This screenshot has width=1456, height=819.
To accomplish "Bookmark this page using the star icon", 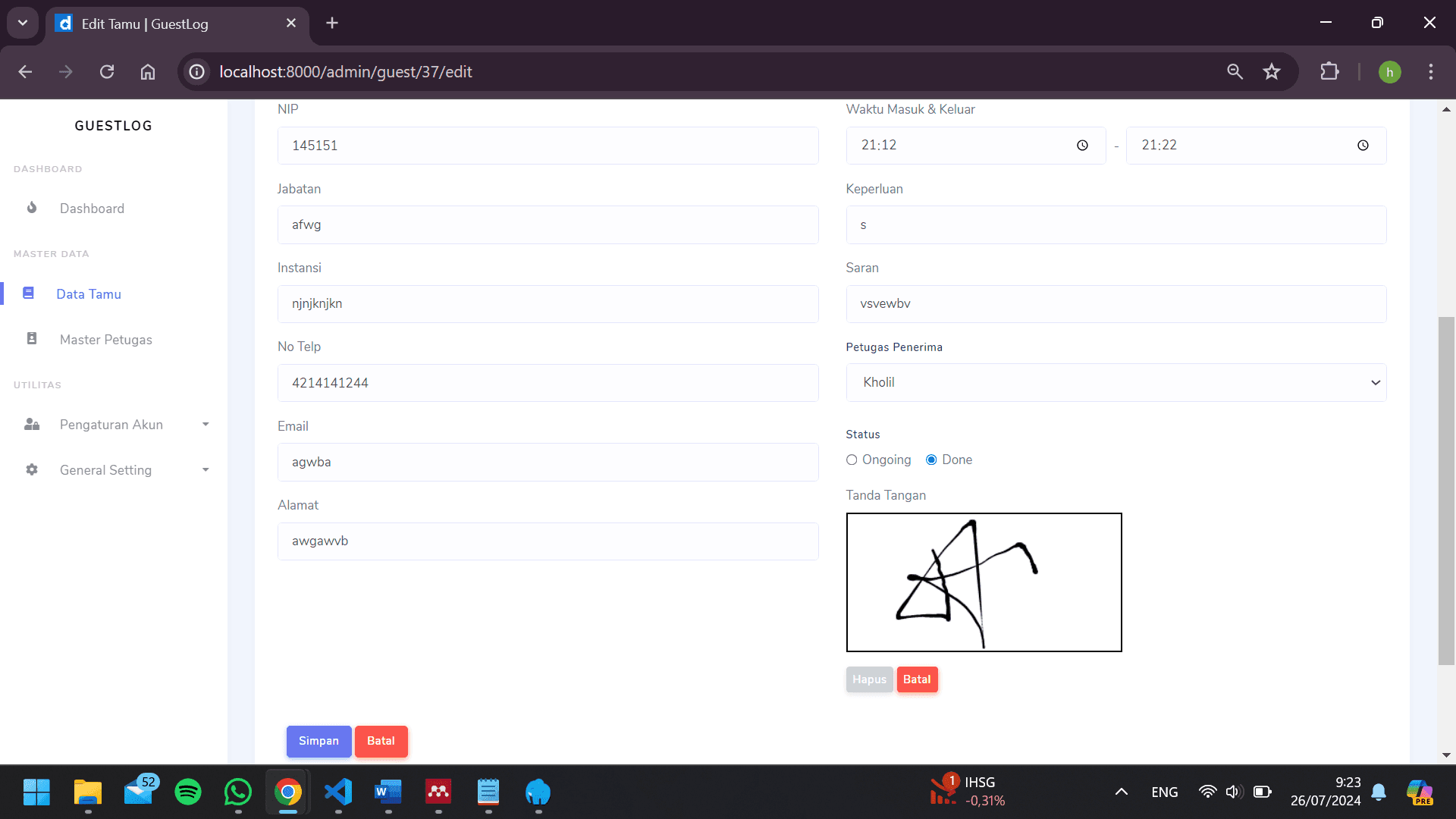I will [1272, 71].
